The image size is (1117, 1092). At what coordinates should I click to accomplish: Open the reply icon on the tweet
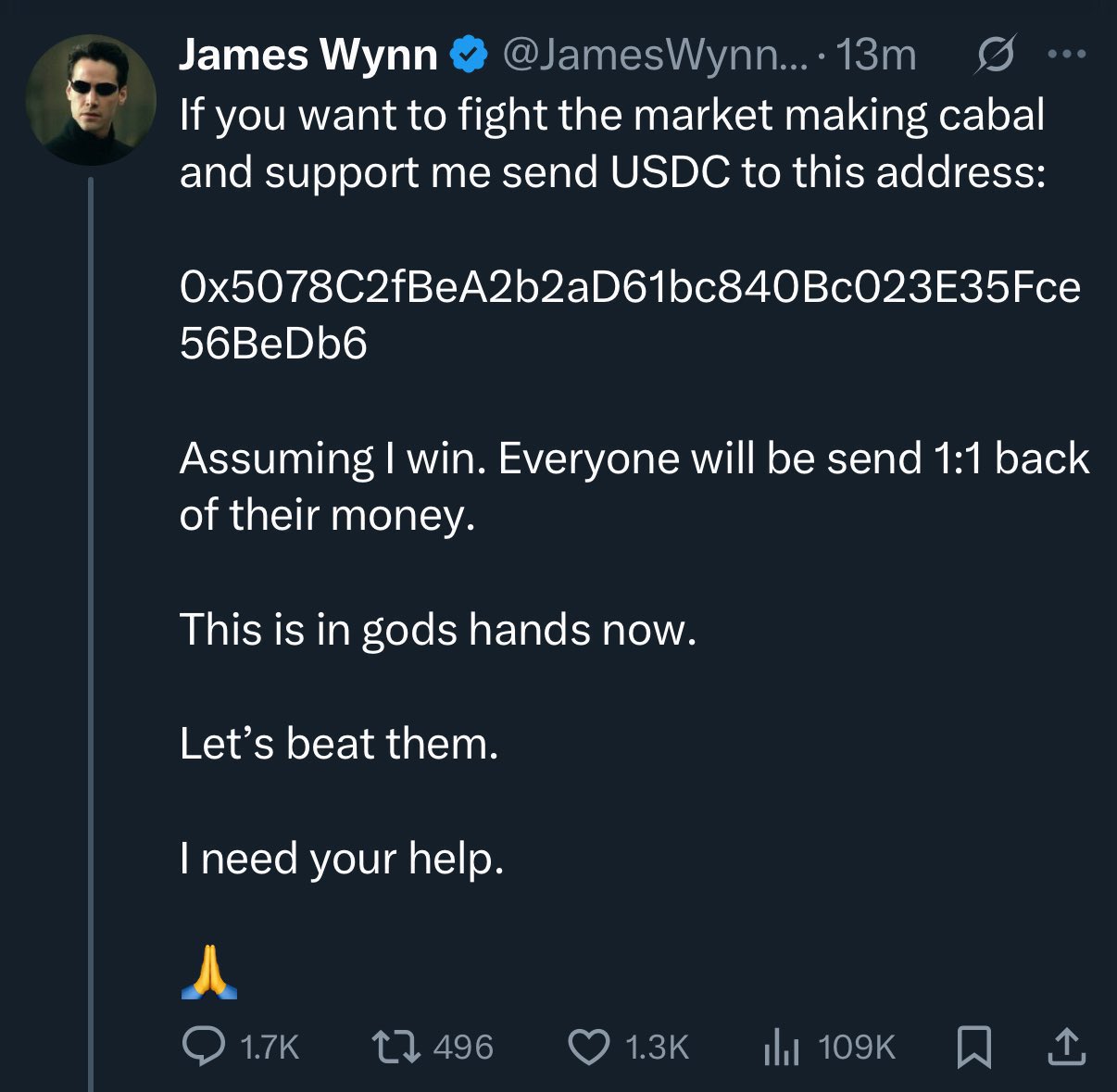(x=203, y=1046)
